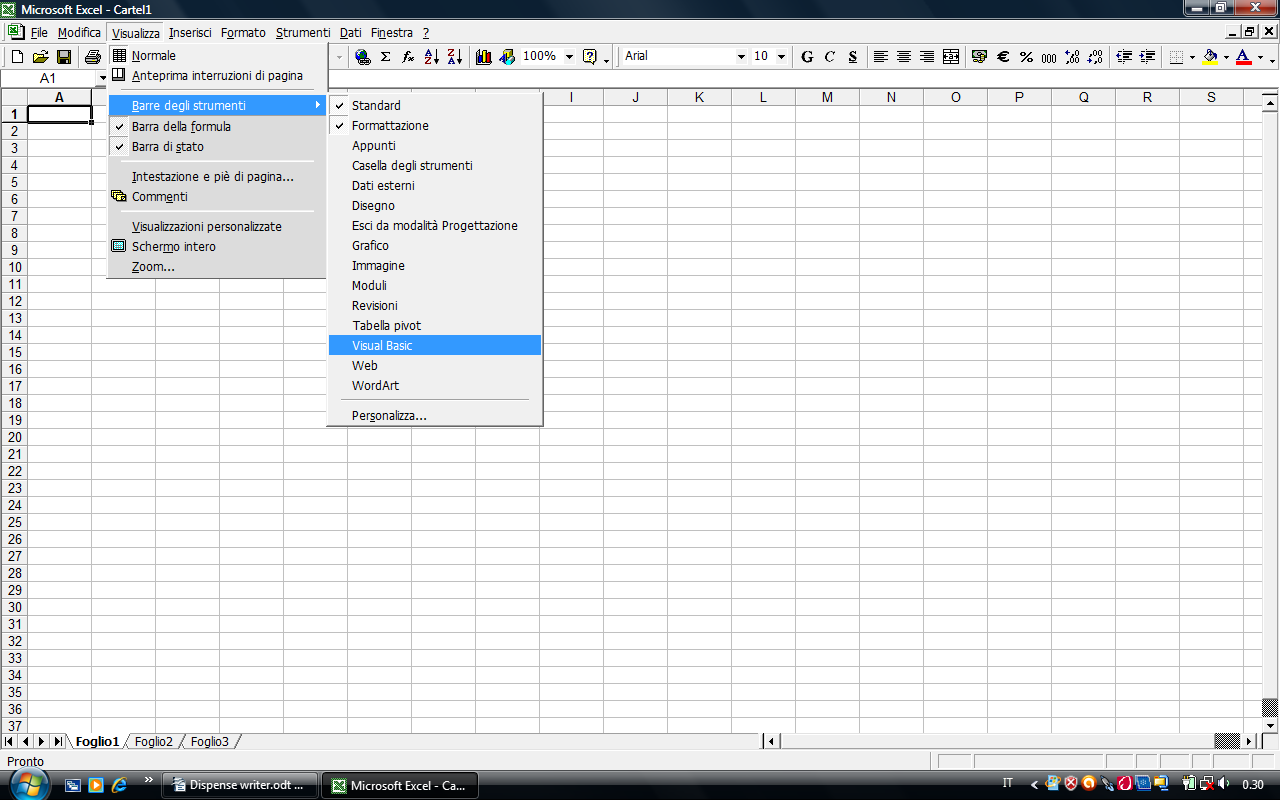The width and height of the screenshot is (1280, 800).
Task: Enable the Appunti toolbar
Action: [435, 146]
